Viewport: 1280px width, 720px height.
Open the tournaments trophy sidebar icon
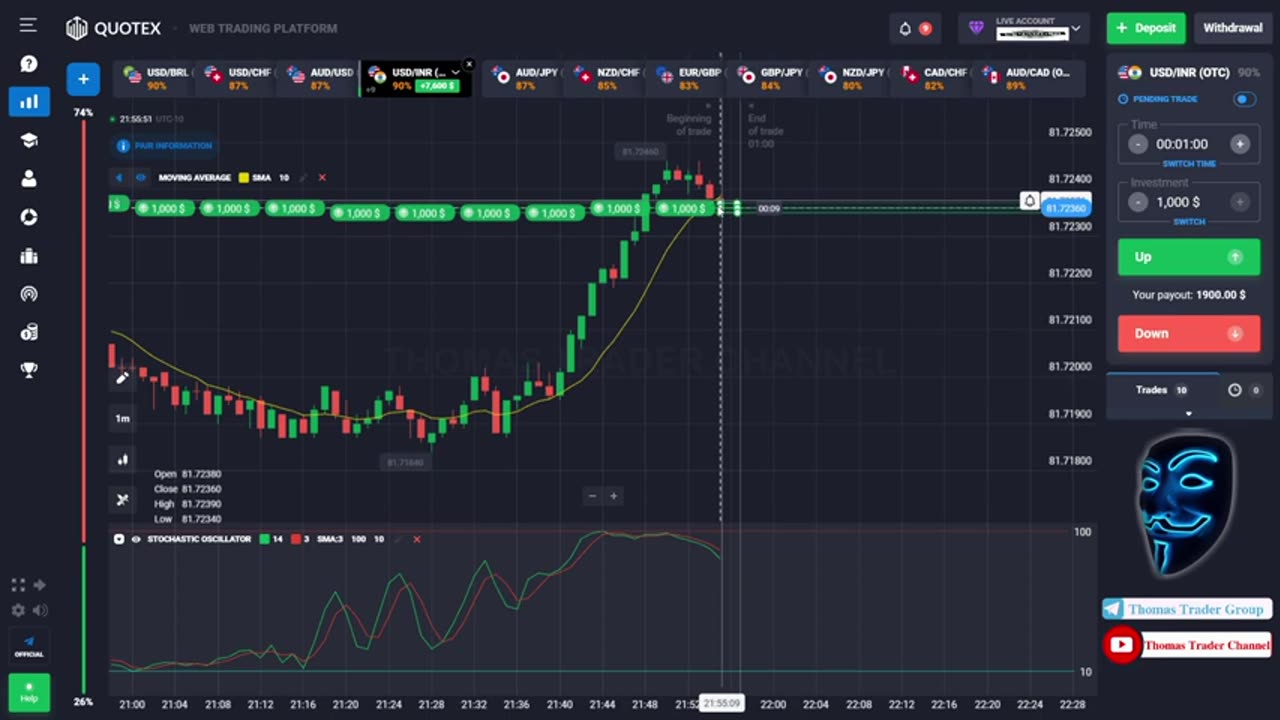[29, 370]
